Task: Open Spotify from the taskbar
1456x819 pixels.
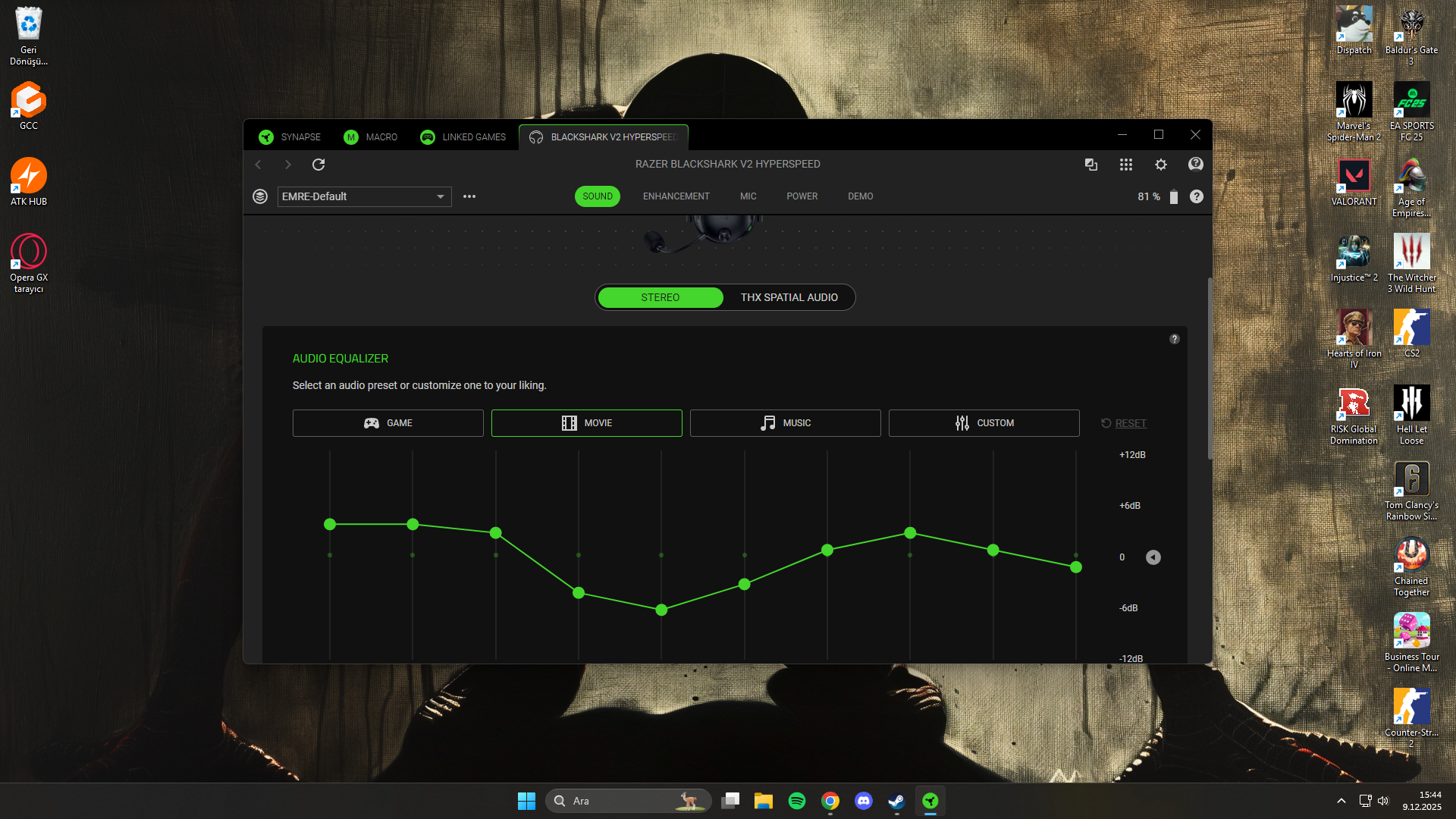Action: pos(797,801)
